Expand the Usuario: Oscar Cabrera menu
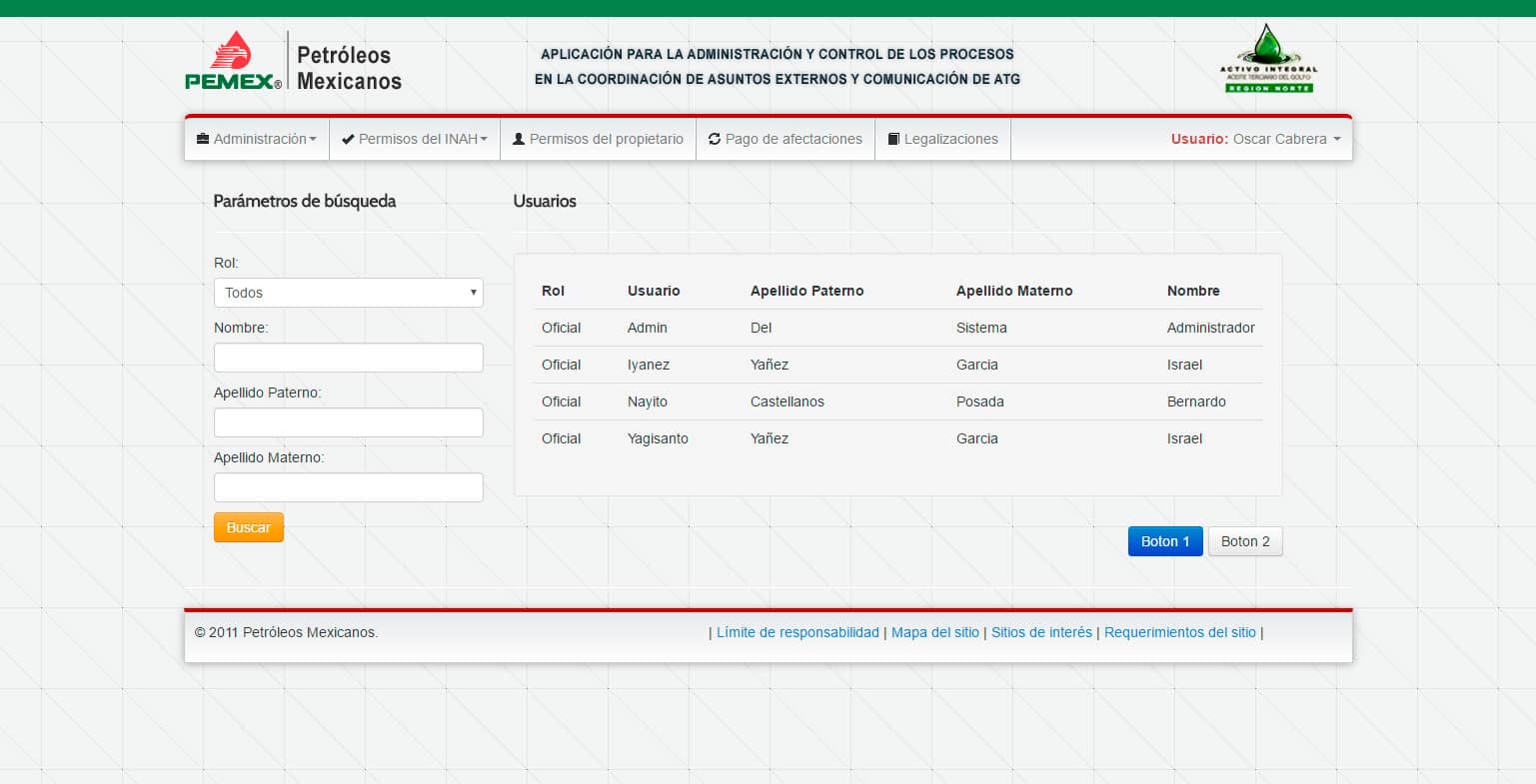Viewport: 1536px width, 784px height. (x=1255, y=139)
